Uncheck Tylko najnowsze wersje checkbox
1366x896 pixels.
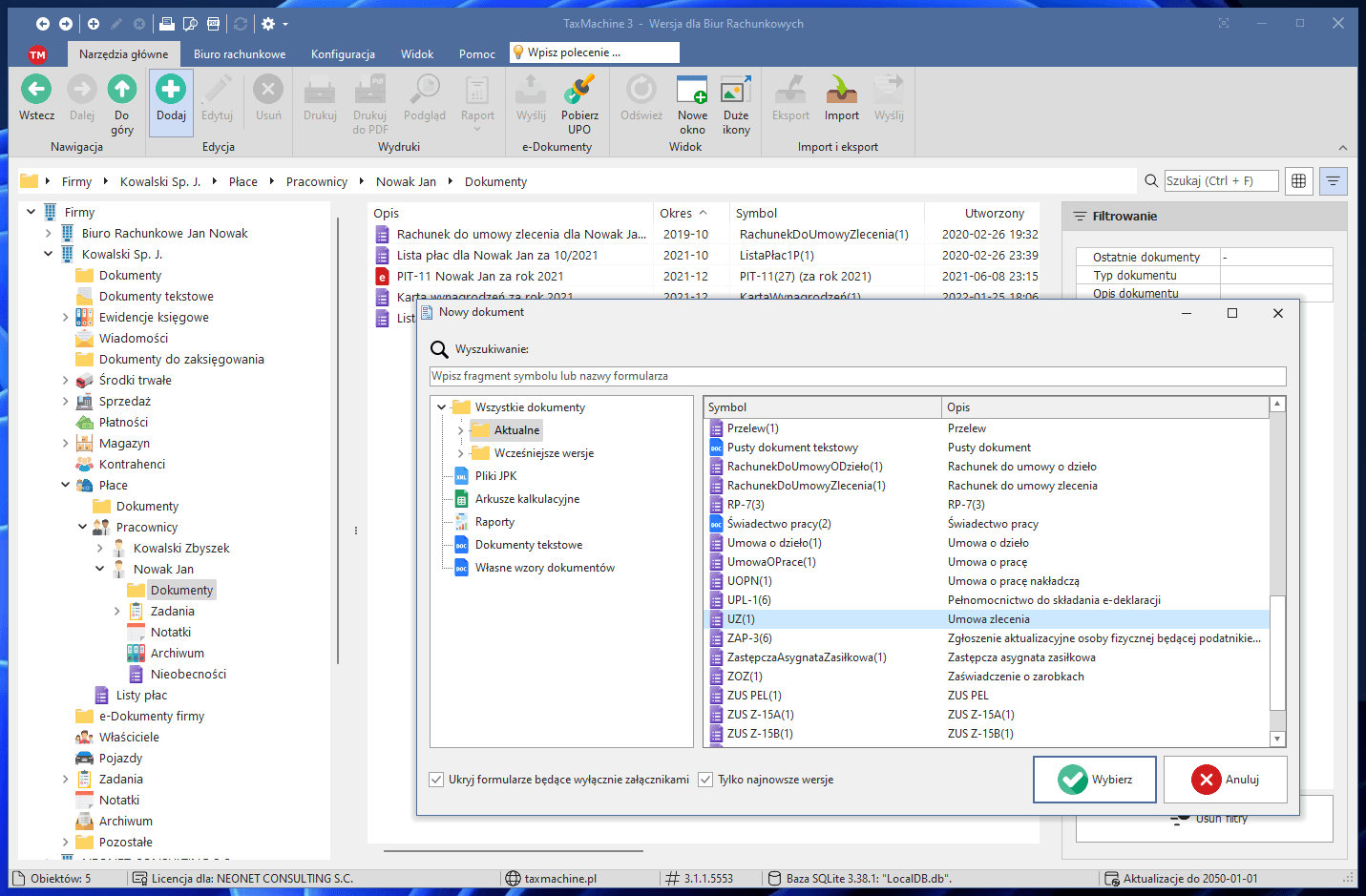pyautogui.click(x=705, y=780)
